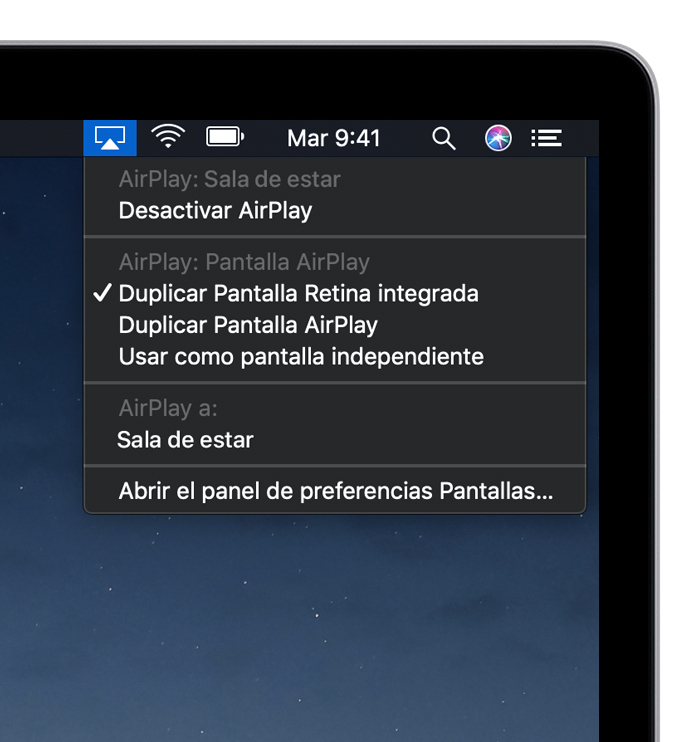The image size is (700, 742).
Task: Launch Siri from the menu bar
Action: click(x=498, y=138)
